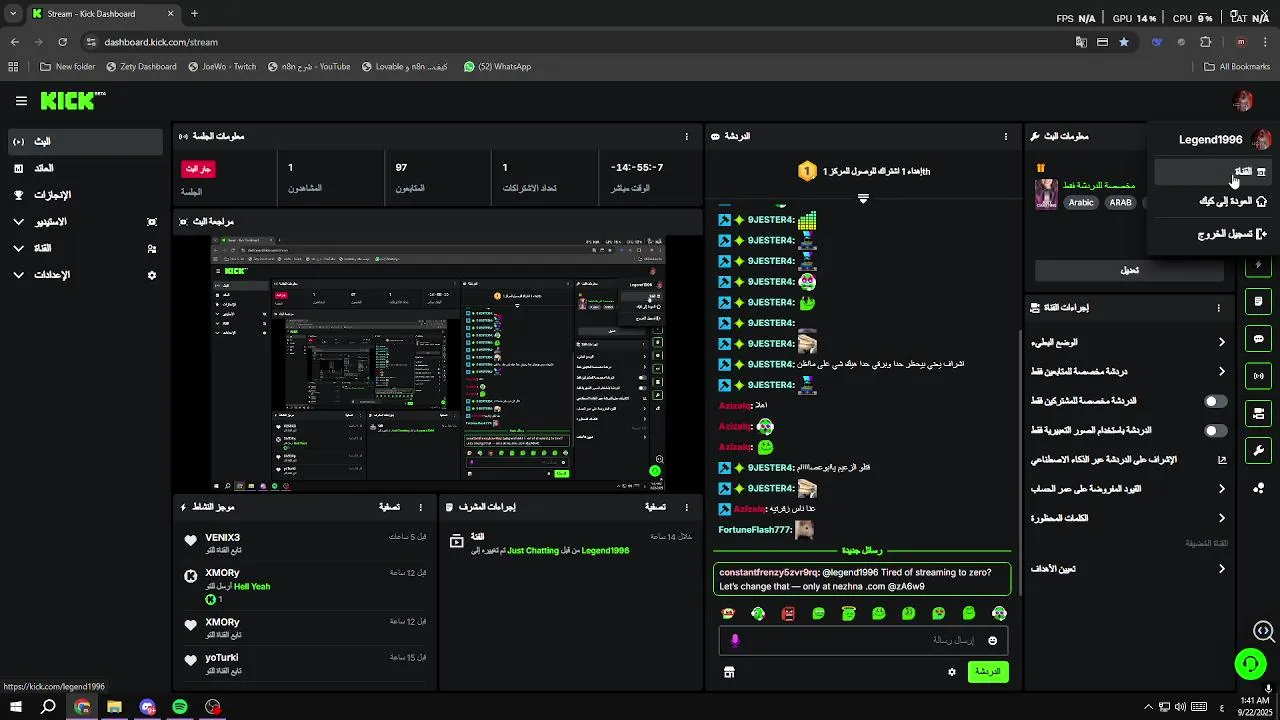Click the chat scroll-down arrow under pinned banner
The width and height of the screenshot is (1280, 720).
(863, 198)
